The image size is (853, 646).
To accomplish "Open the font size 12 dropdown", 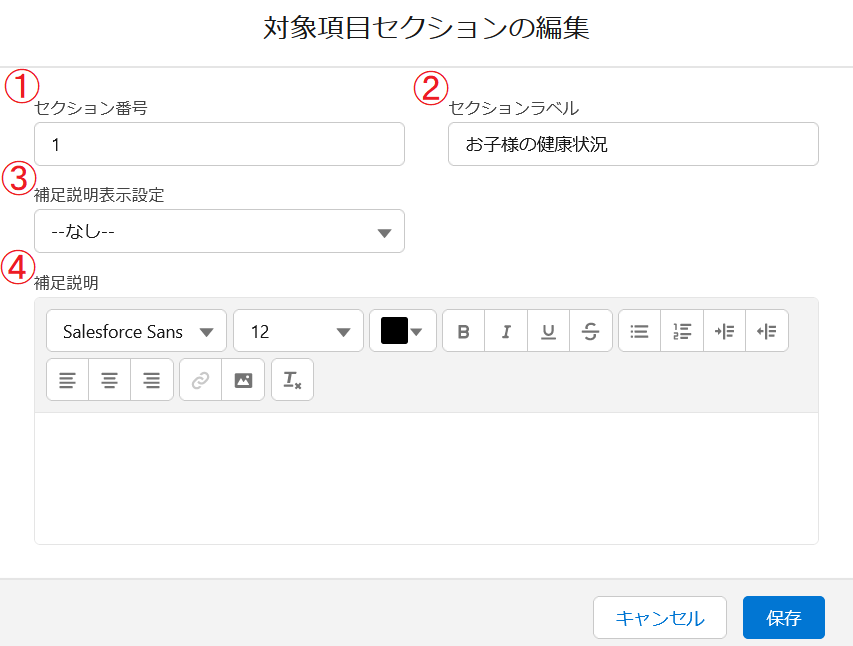I will 298,331.
